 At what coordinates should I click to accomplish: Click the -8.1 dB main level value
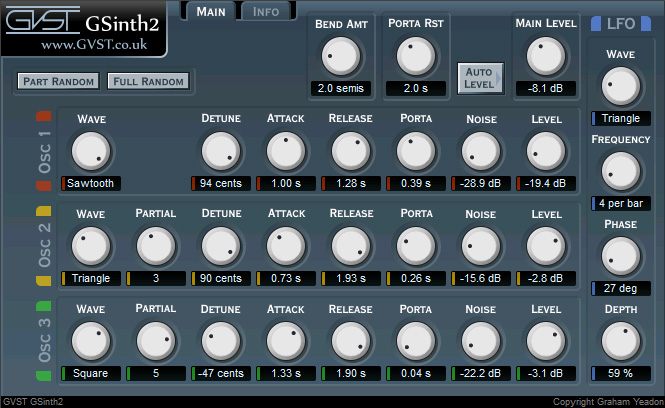546,88
